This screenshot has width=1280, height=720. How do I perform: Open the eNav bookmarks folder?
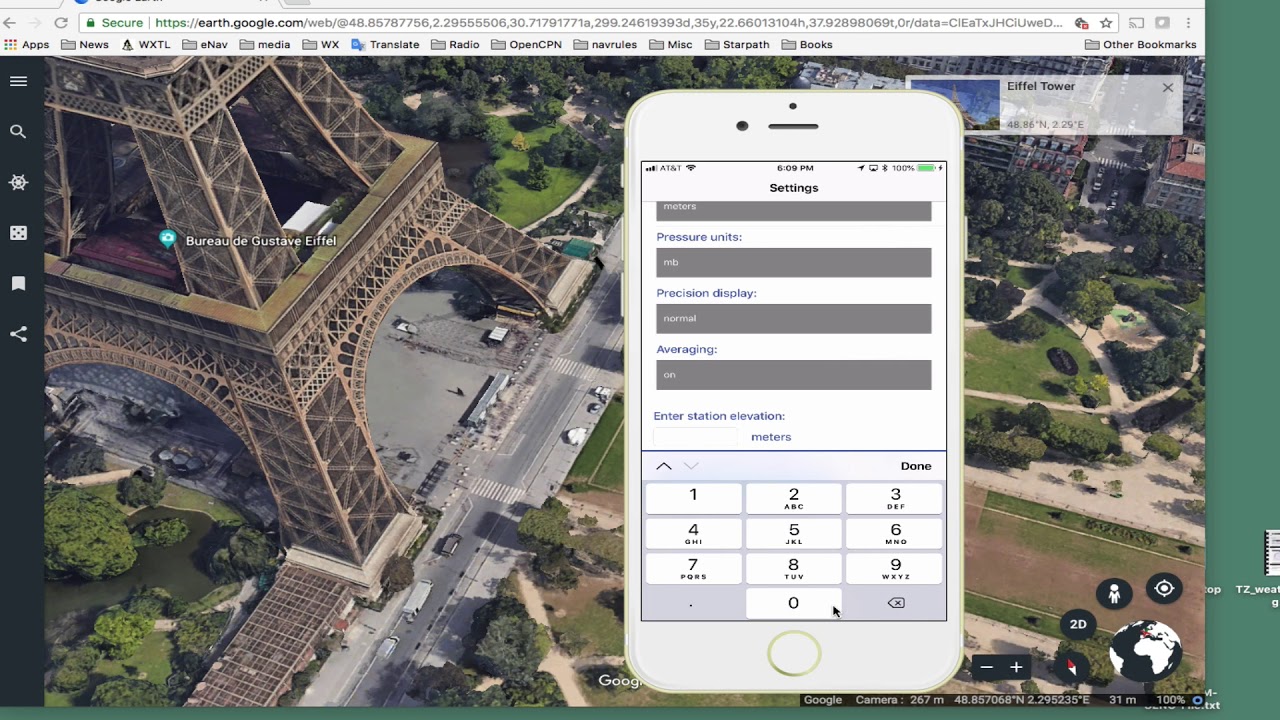point(205,44)
